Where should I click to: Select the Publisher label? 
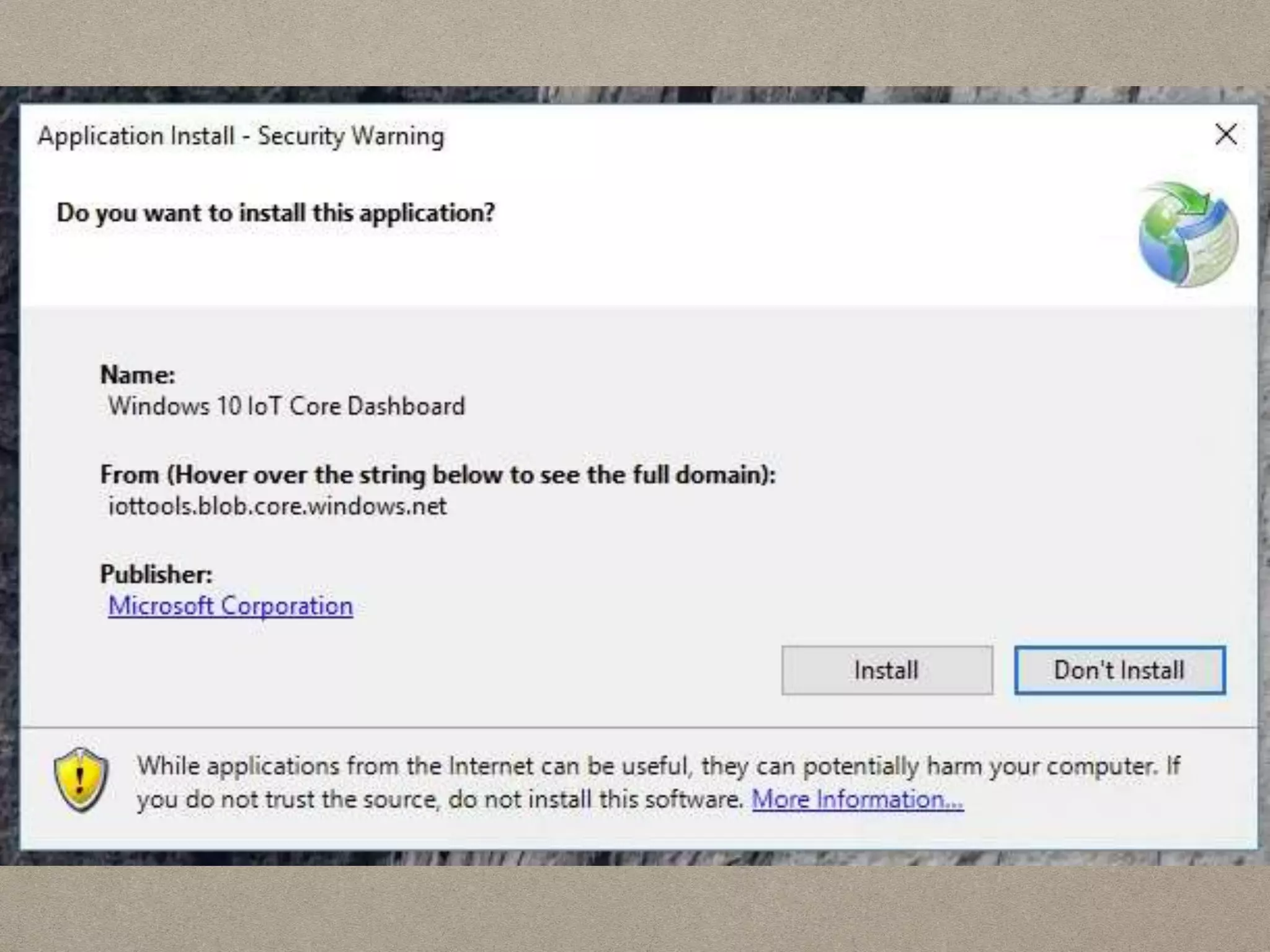[156, 574]
